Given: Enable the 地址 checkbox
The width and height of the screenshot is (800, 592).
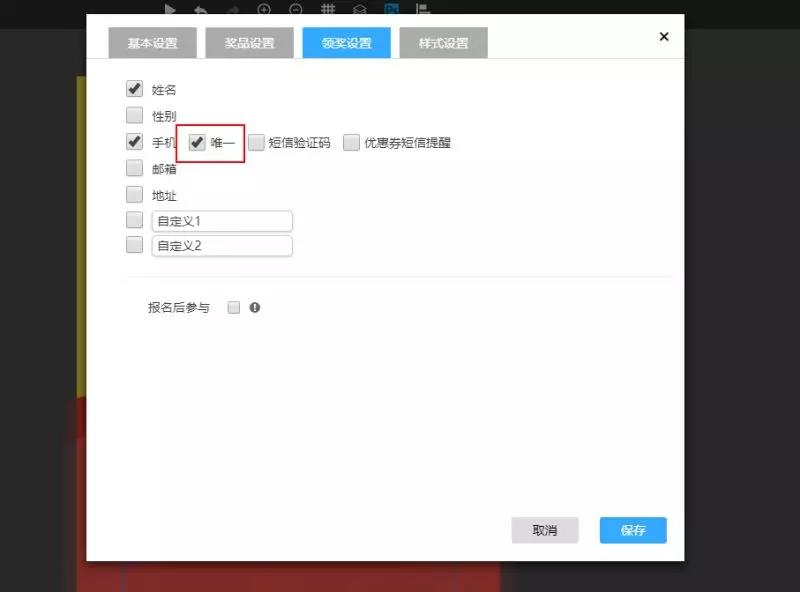Looking at the screenshot, I should (134, 194).
